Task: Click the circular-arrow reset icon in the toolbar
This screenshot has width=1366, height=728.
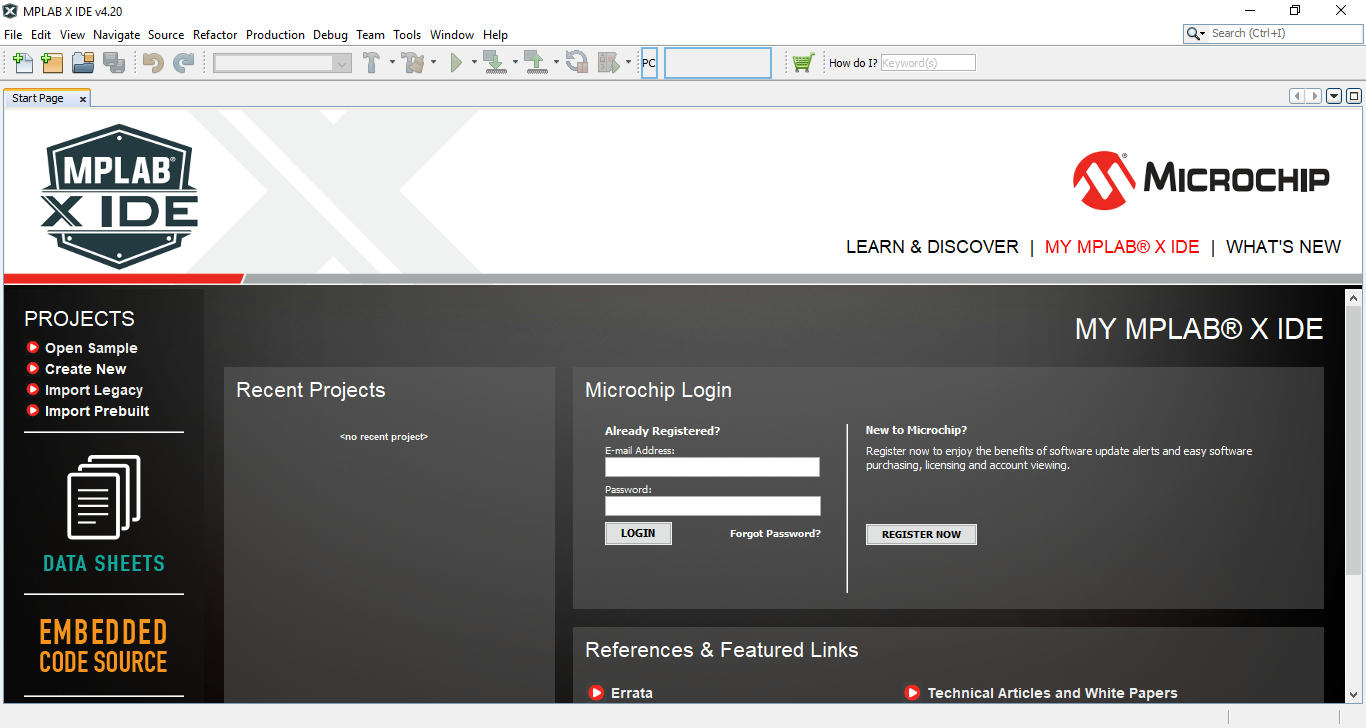Action: coord(576,63)
